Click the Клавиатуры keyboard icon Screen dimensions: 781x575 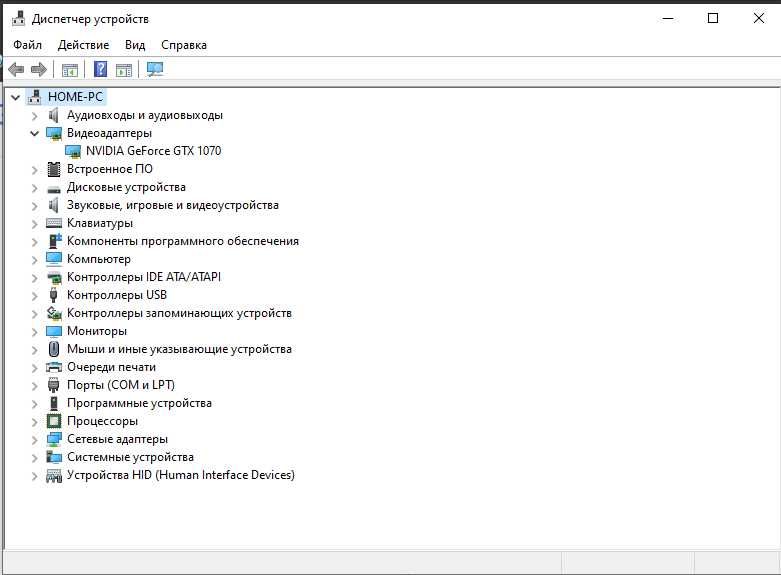pos(54,223)
